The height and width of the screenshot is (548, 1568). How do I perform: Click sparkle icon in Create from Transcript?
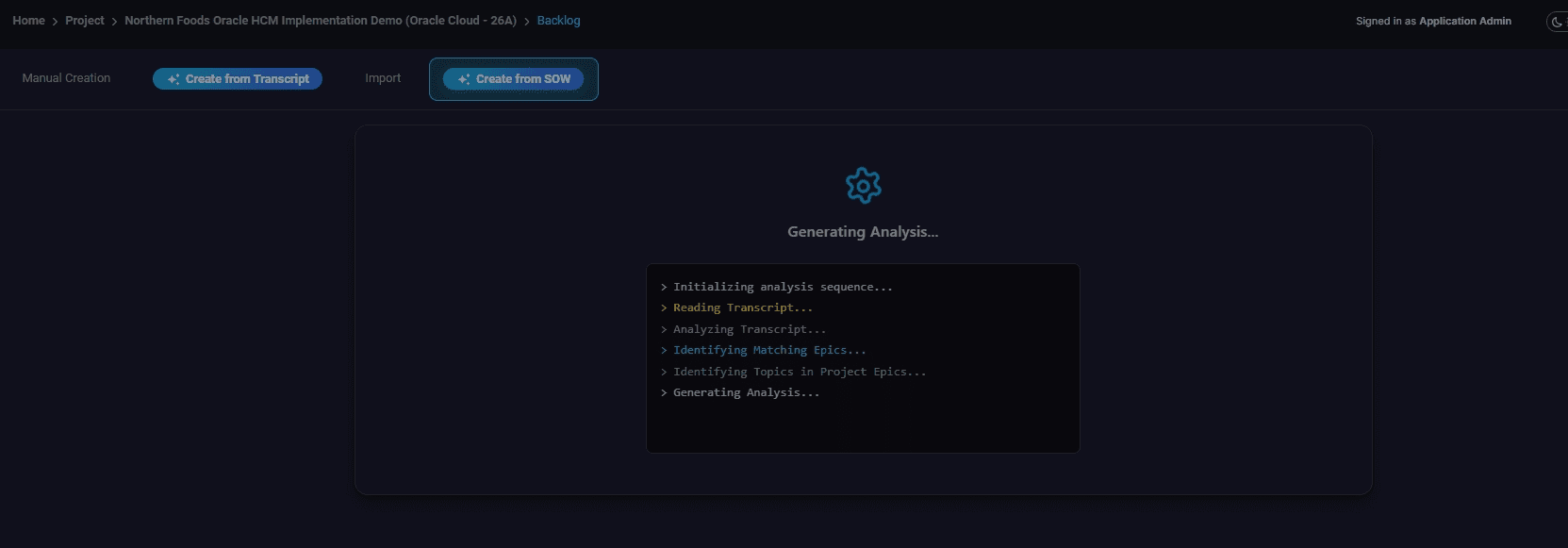pos(173,79)
